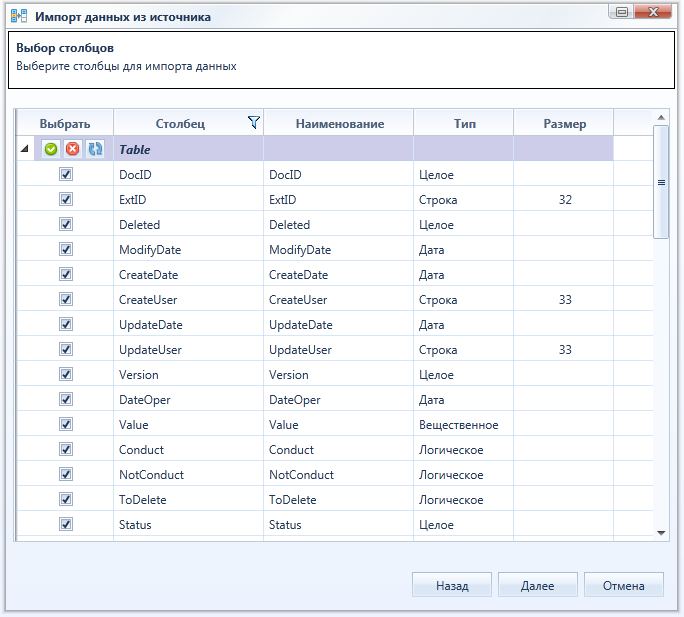Toggle the NotConduct column checkbox
The image size is (684, 617).
point(66,474)
